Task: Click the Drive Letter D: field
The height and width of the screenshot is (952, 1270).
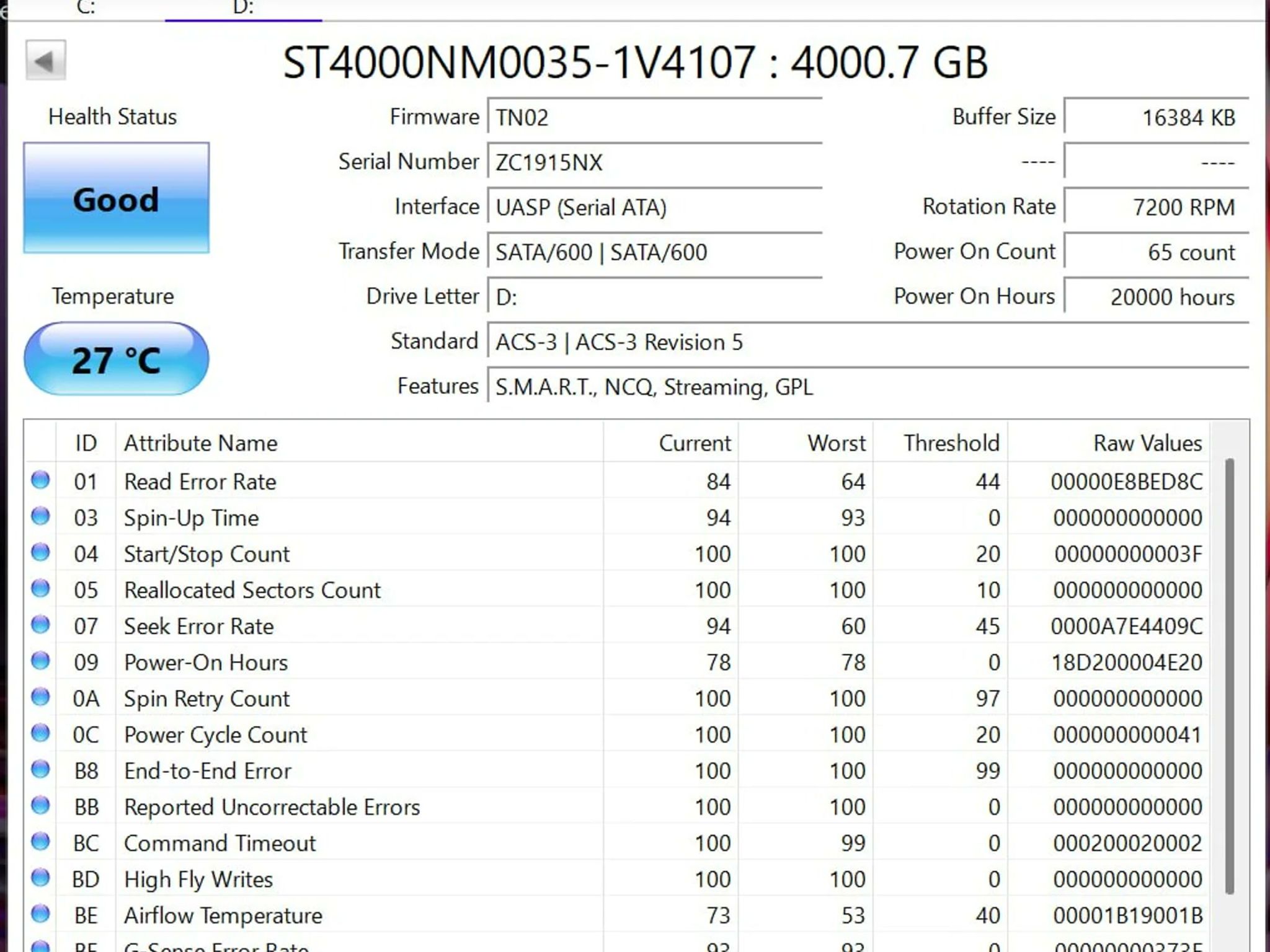Action: click(x=655, y=296)
